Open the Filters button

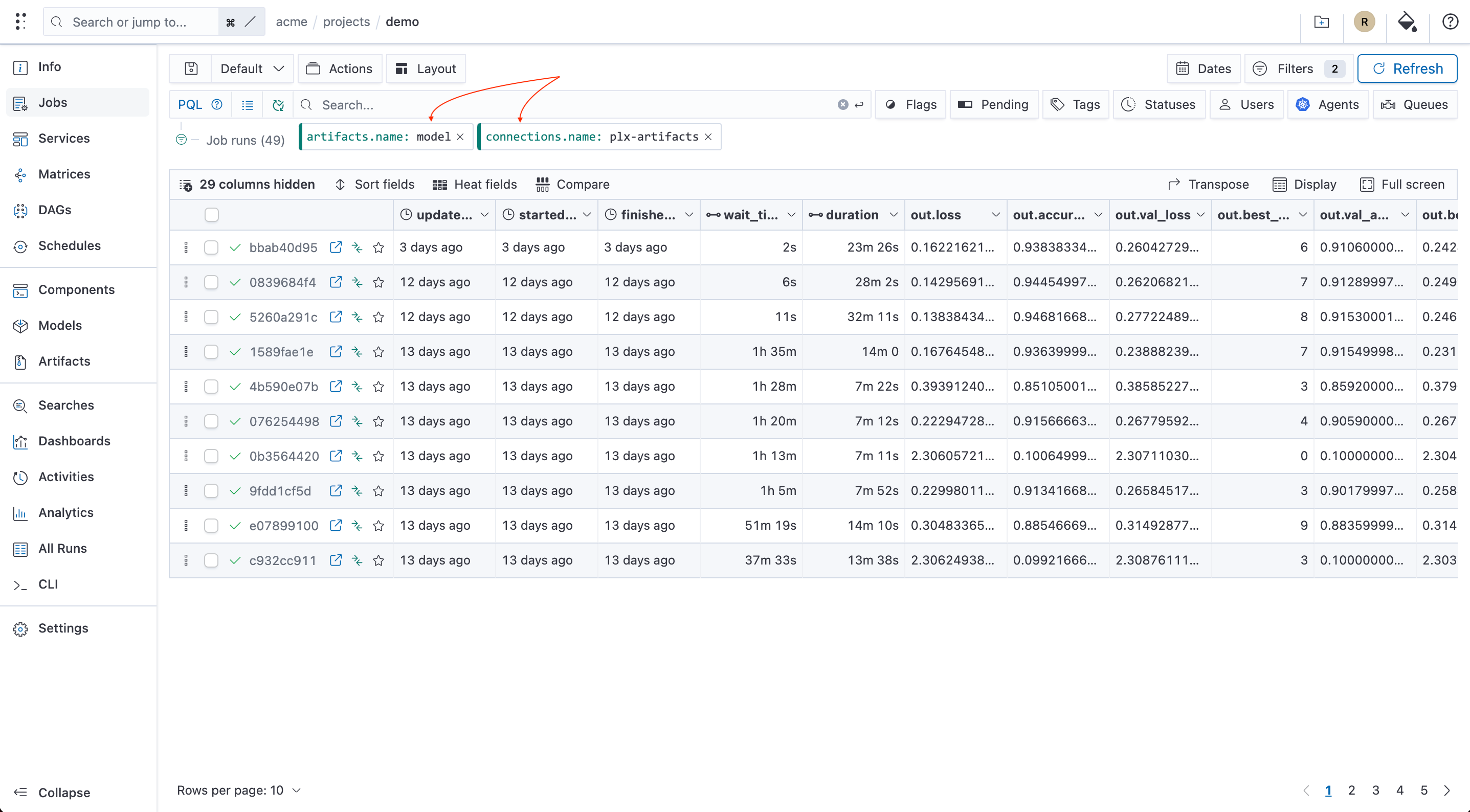coord(1298,69)
